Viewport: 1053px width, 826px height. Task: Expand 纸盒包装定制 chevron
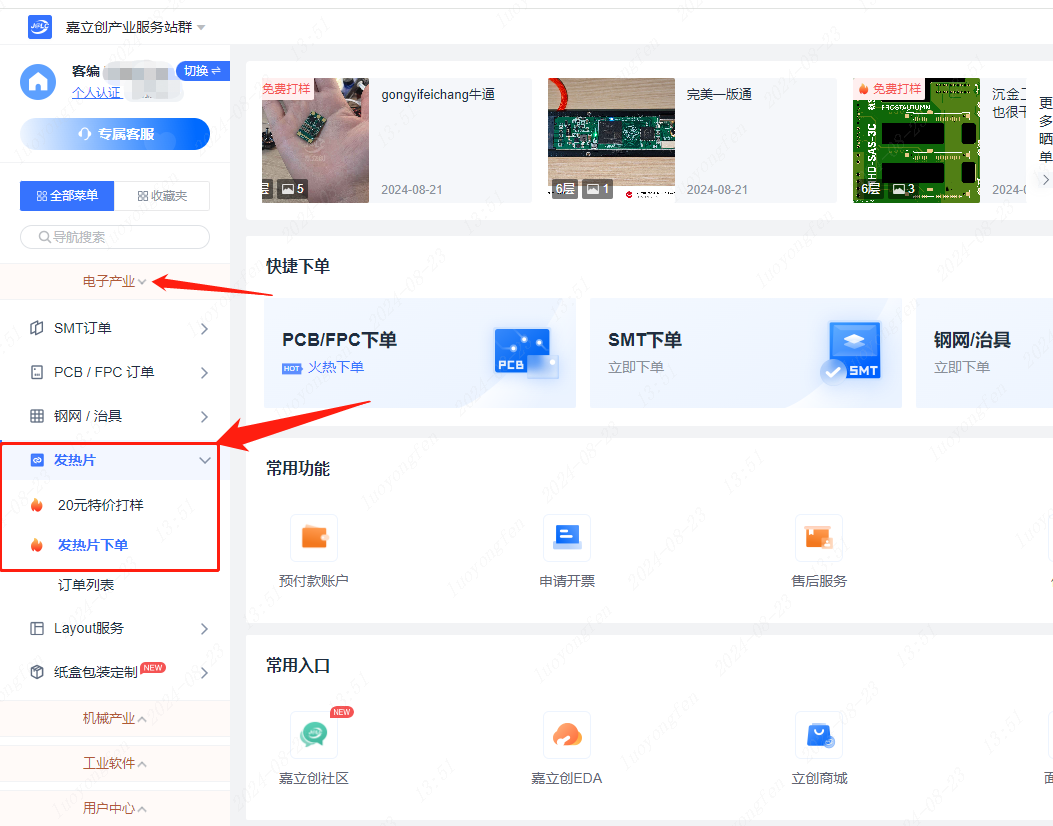coord(204,673)
